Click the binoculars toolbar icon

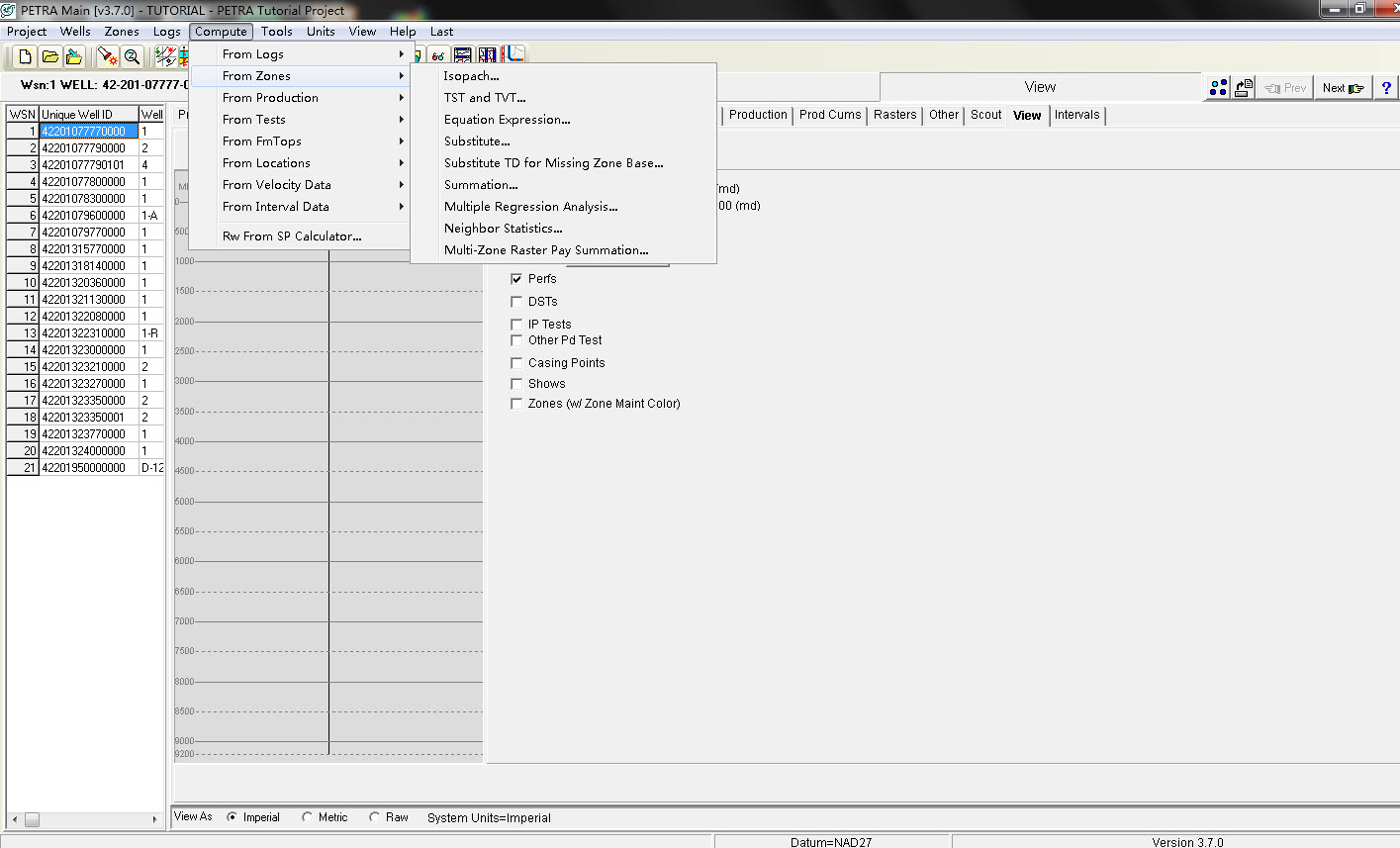[438, 56]
